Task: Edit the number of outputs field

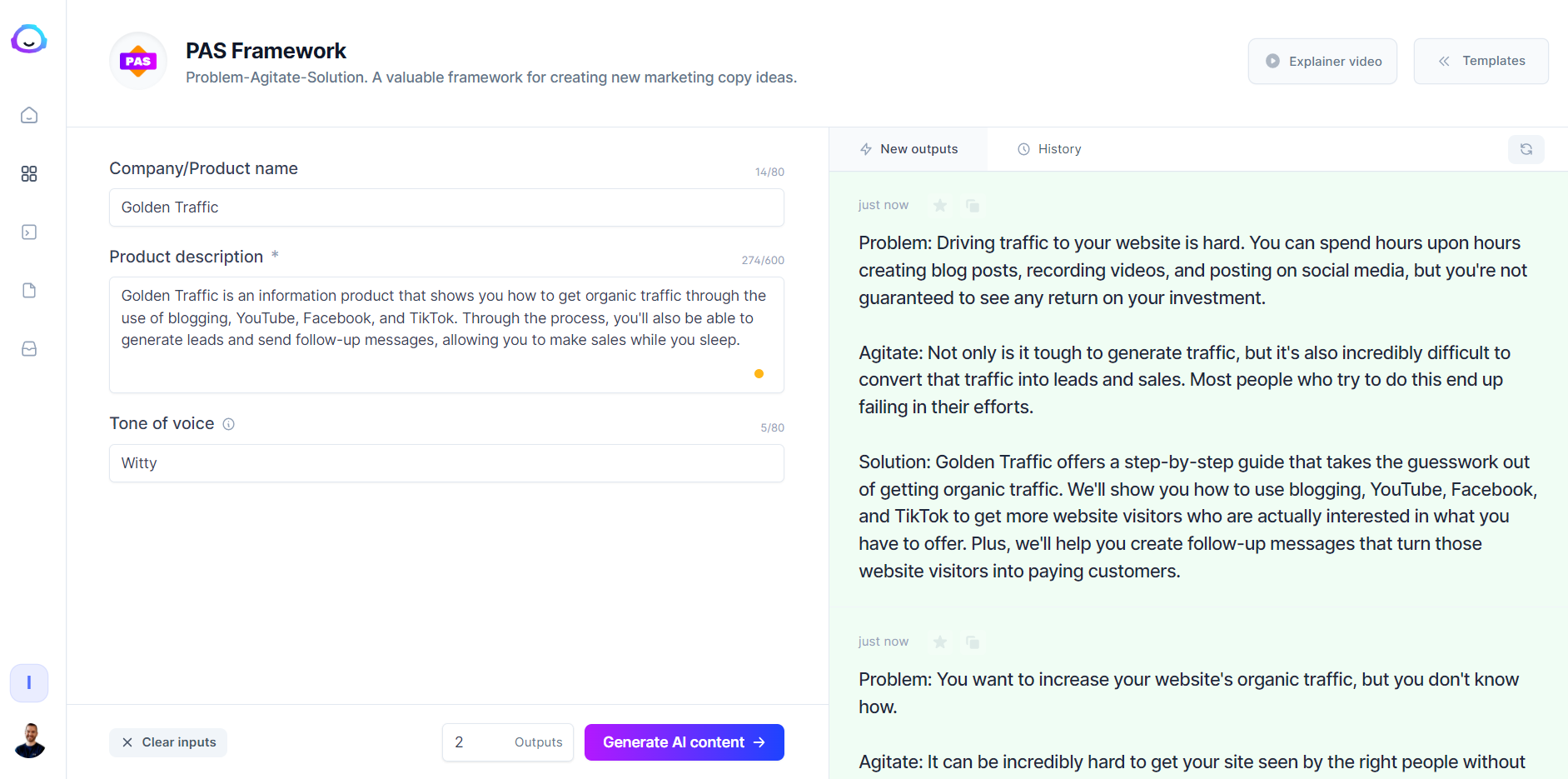Action: (x=508, y=742)
